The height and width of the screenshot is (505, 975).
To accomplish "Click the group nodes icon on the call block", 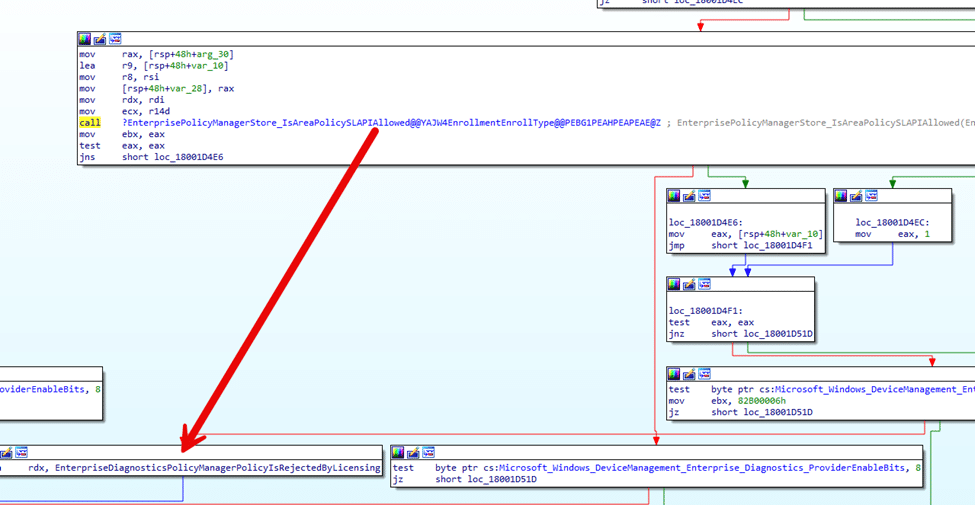I will point(115,39).
